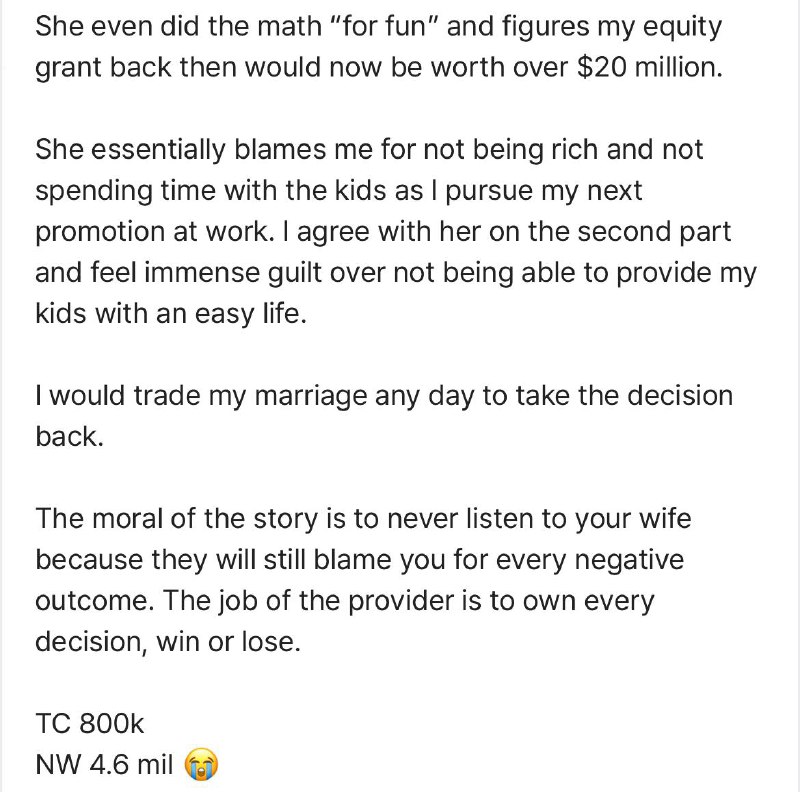Click the "TC 800k" line
Viewport: 800px width, 792px height.
(x=90, y=723)
